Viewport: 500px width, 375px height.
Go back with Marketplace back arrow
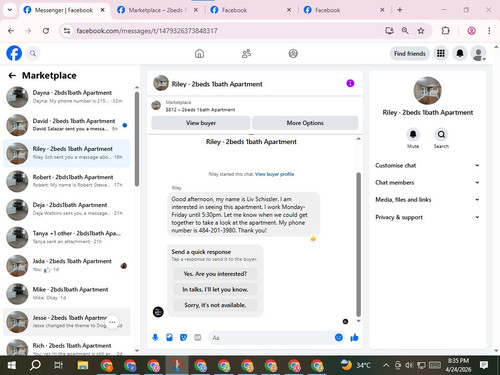click(x=12, y=76)
